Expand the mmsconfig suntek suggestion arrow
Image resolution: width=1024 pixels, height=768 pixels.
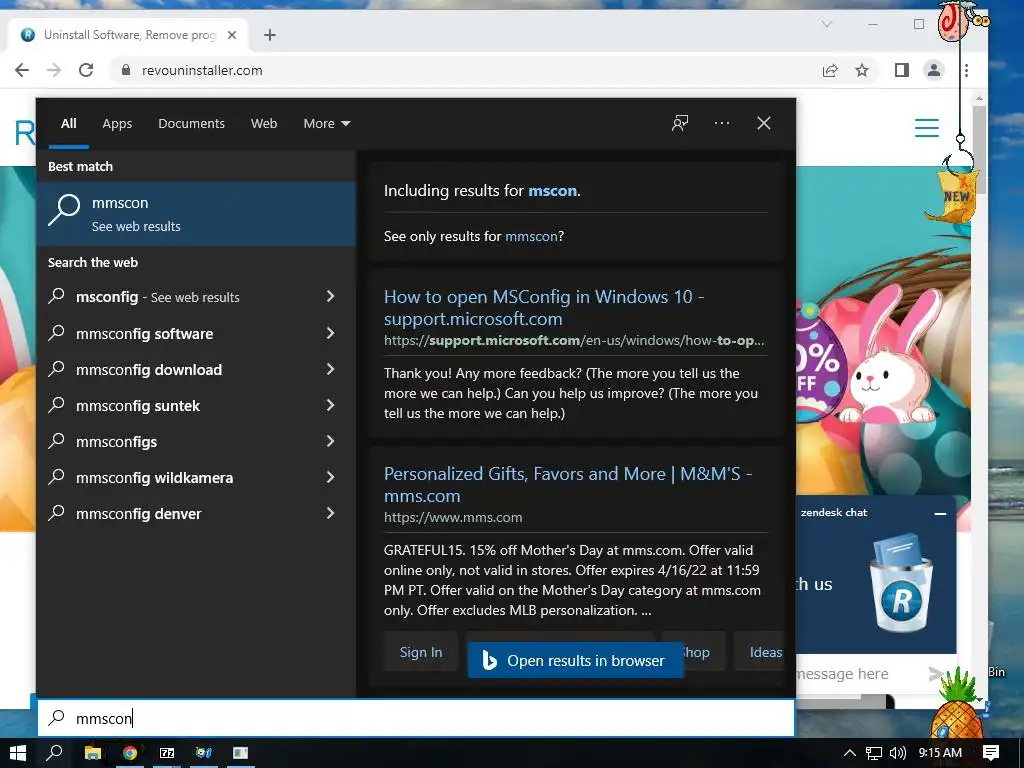click(330, 405)
